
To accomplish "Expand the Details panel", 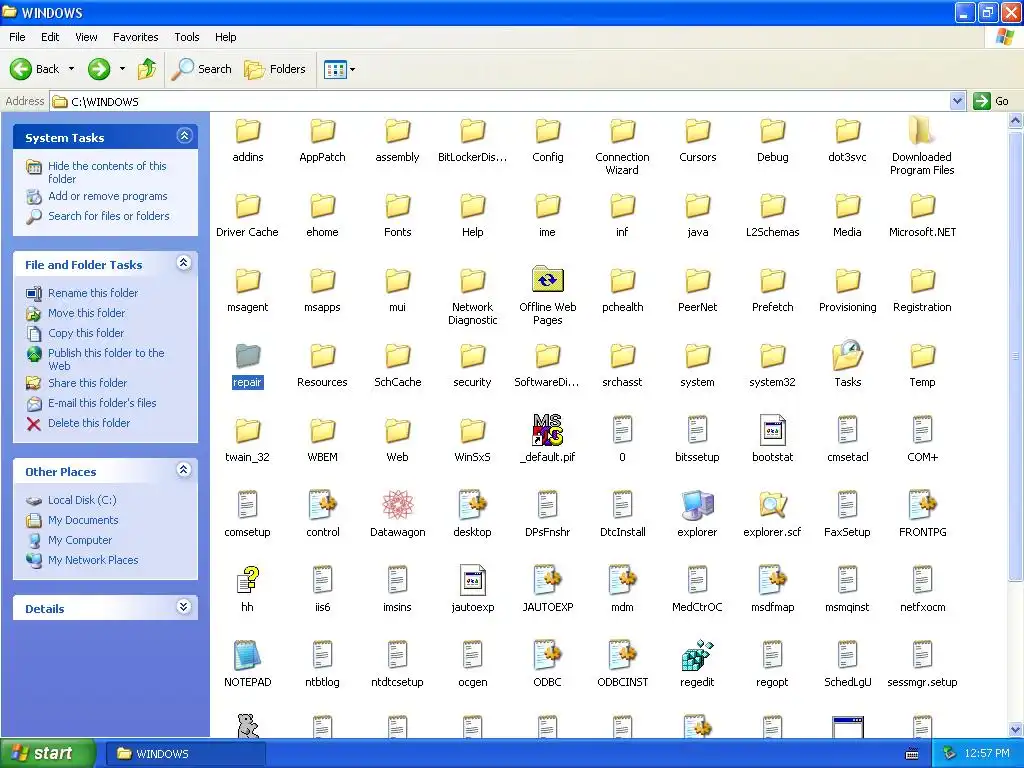I will 184,607.
